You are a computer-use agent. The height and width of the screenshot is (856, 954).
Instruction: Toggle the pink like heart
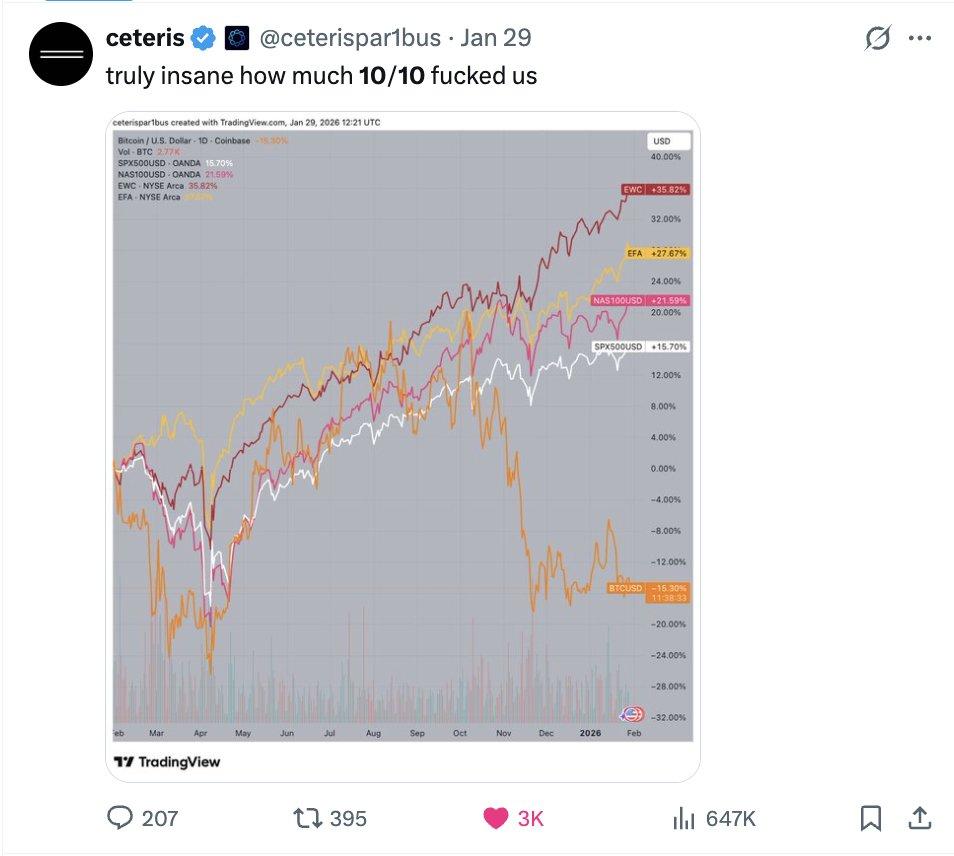(495, 818)
